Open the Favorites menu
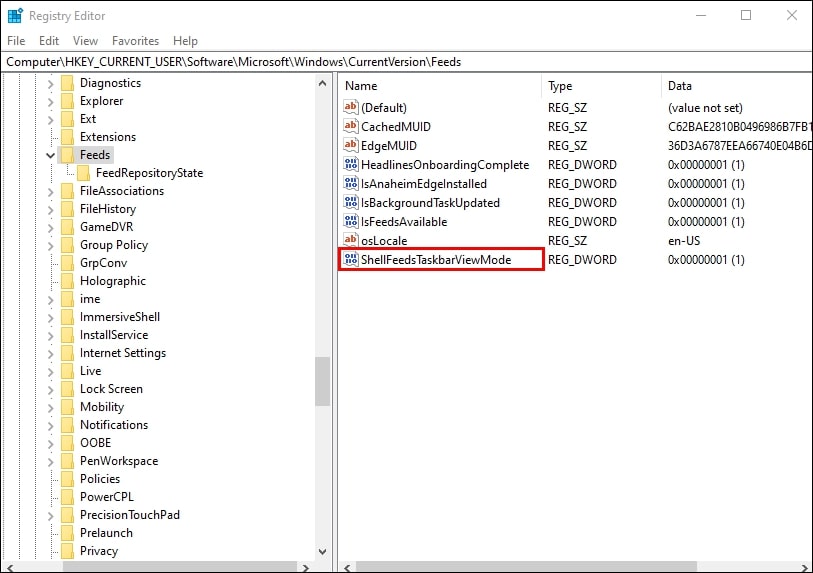Screen dimensions: 813x573 135,40
